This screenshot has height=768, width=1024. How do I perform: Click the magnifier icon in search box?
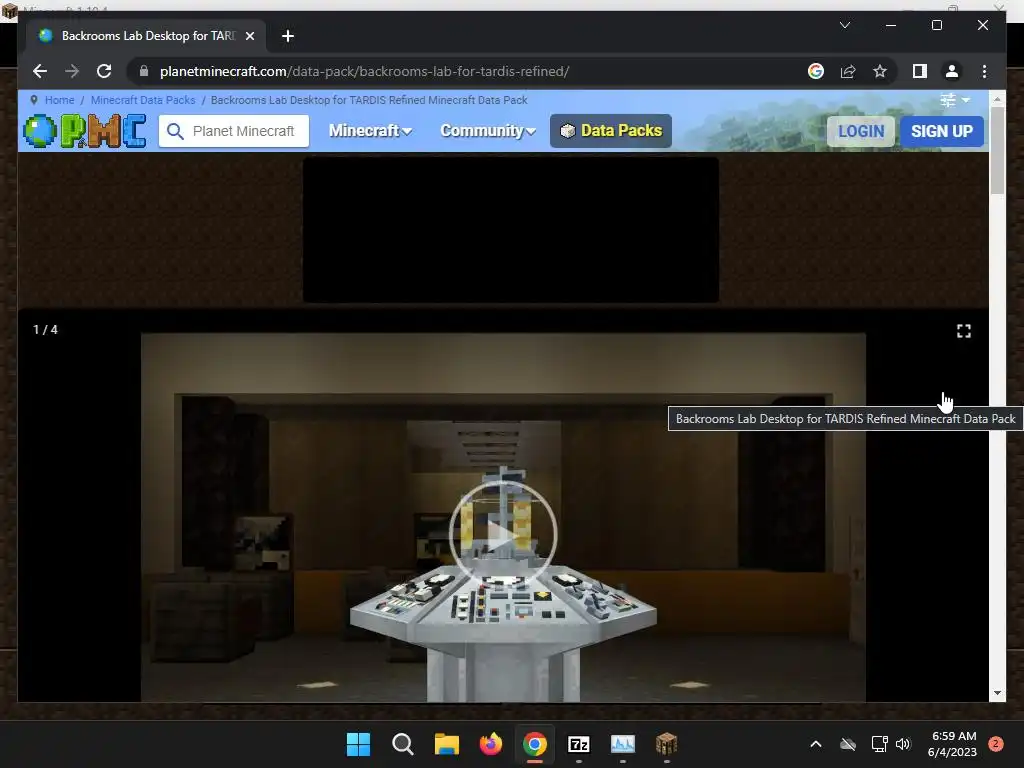[175, 131]
